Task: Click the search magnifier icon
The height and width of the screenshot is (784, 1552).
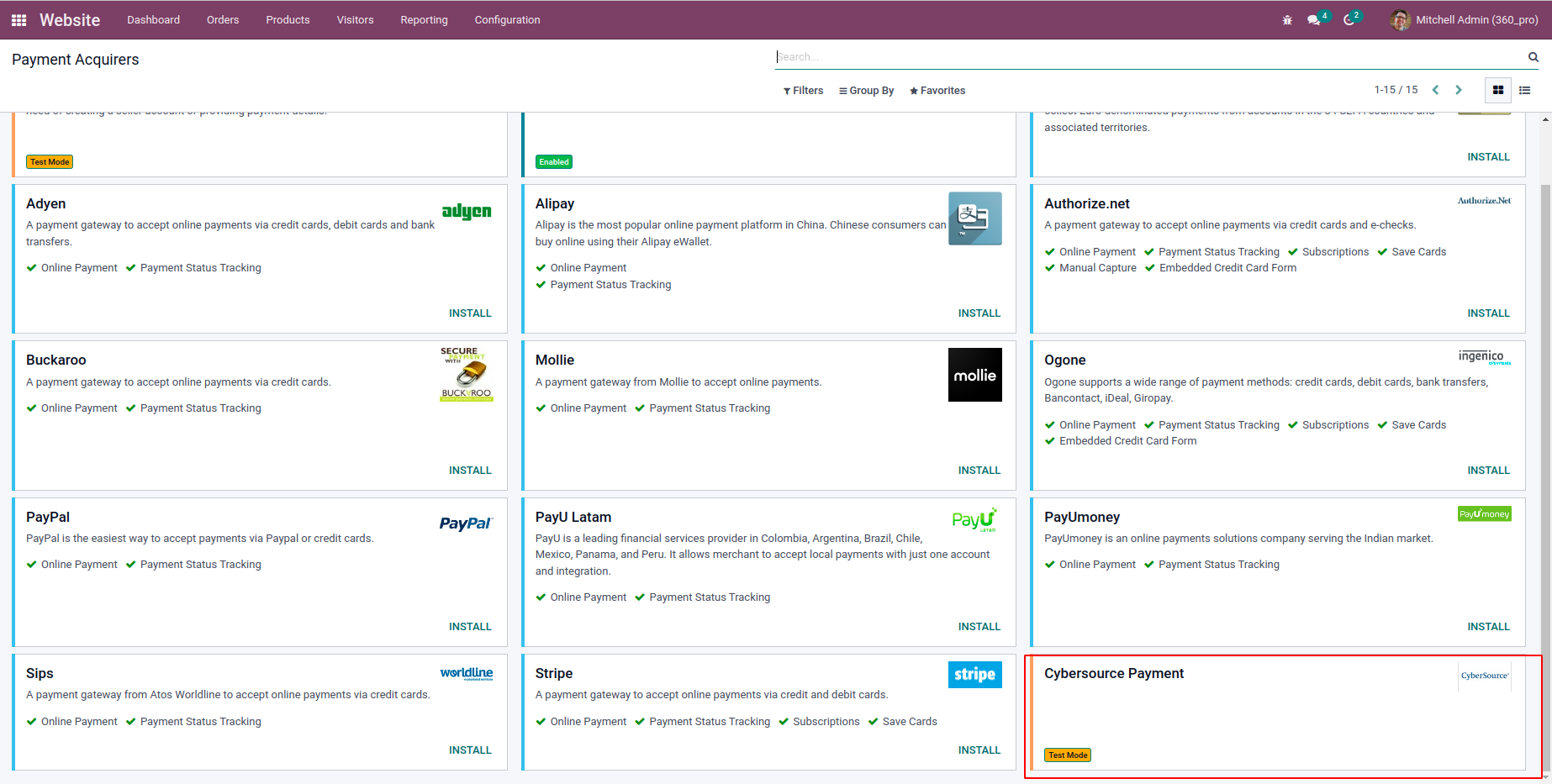Action: coord(1534,57)
